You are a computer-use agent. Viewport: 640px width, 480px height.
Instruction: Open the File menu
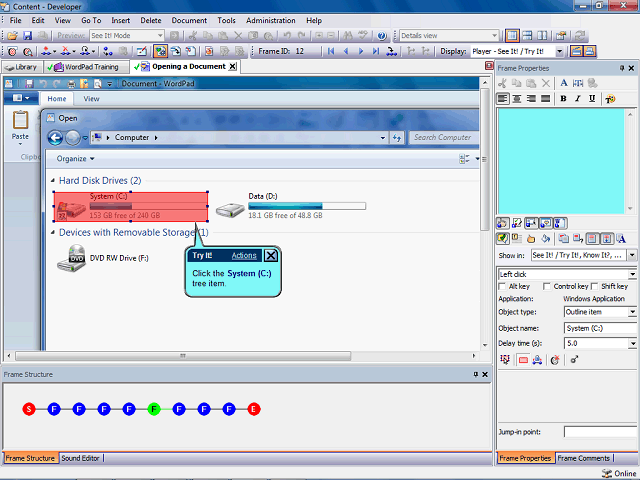coord(16,20)
